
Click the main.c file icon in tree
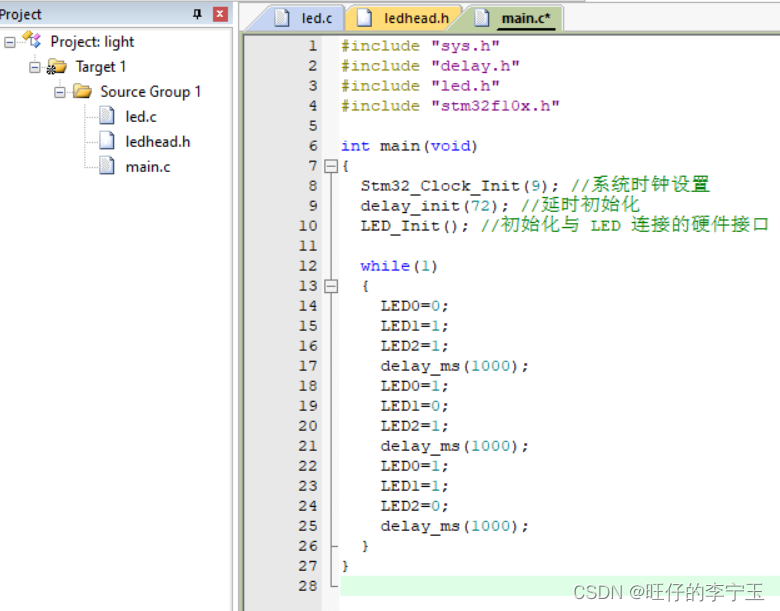tap(107, 165)
